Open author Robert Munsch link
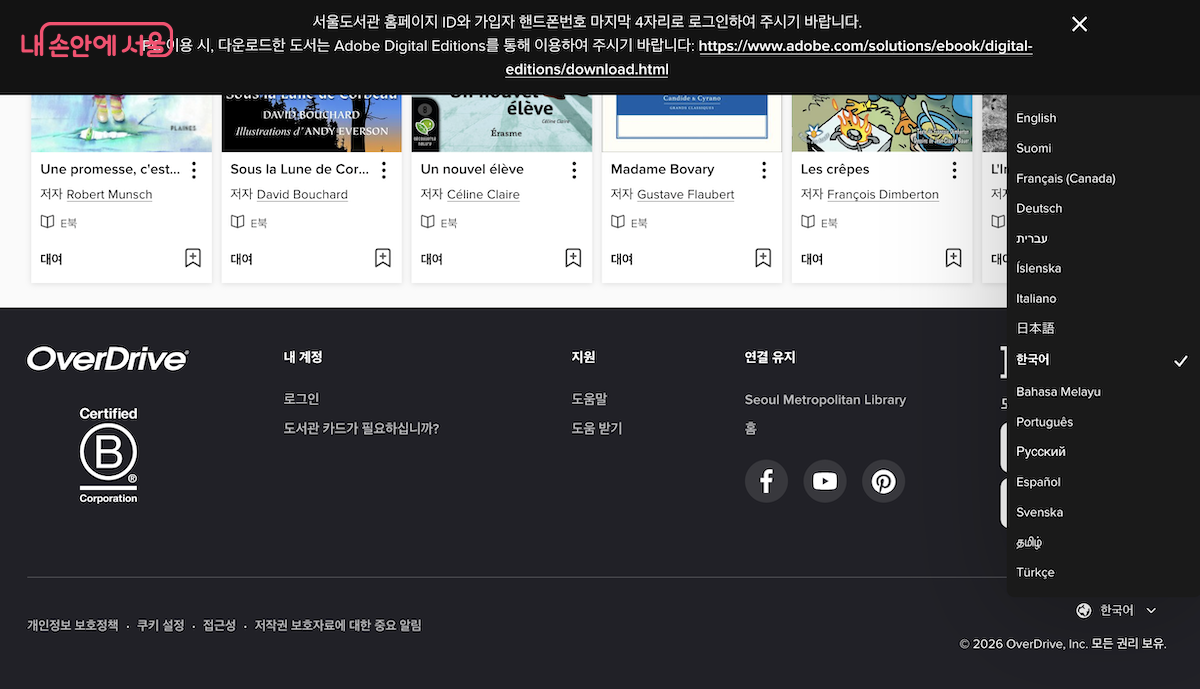Viewport: 1200px width, 689px height. (109, 194)
